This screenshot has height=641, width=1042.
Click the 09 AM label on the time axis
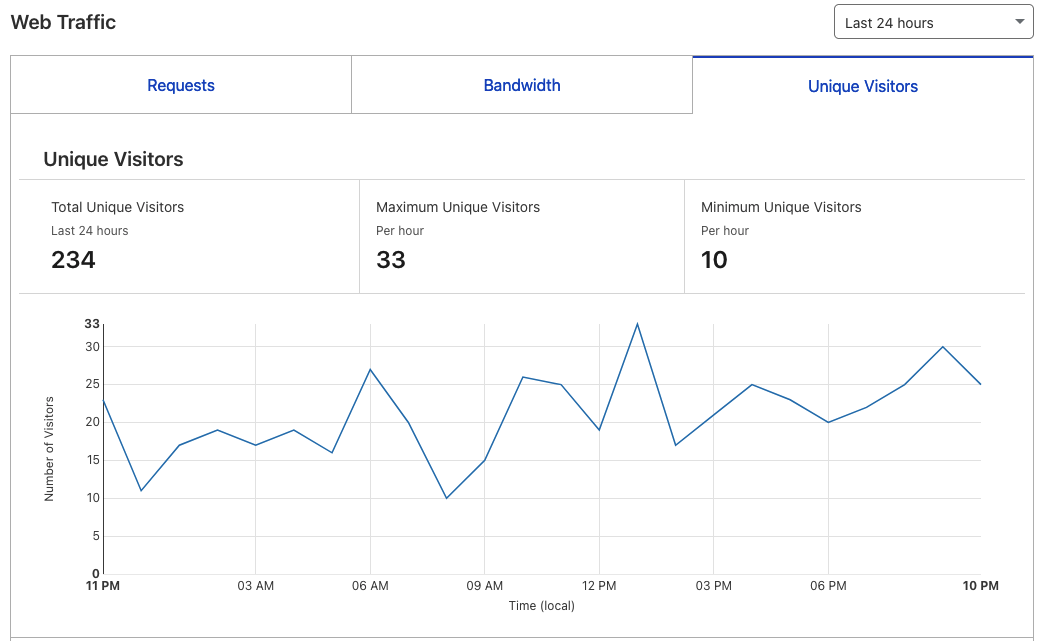point(485,586)
